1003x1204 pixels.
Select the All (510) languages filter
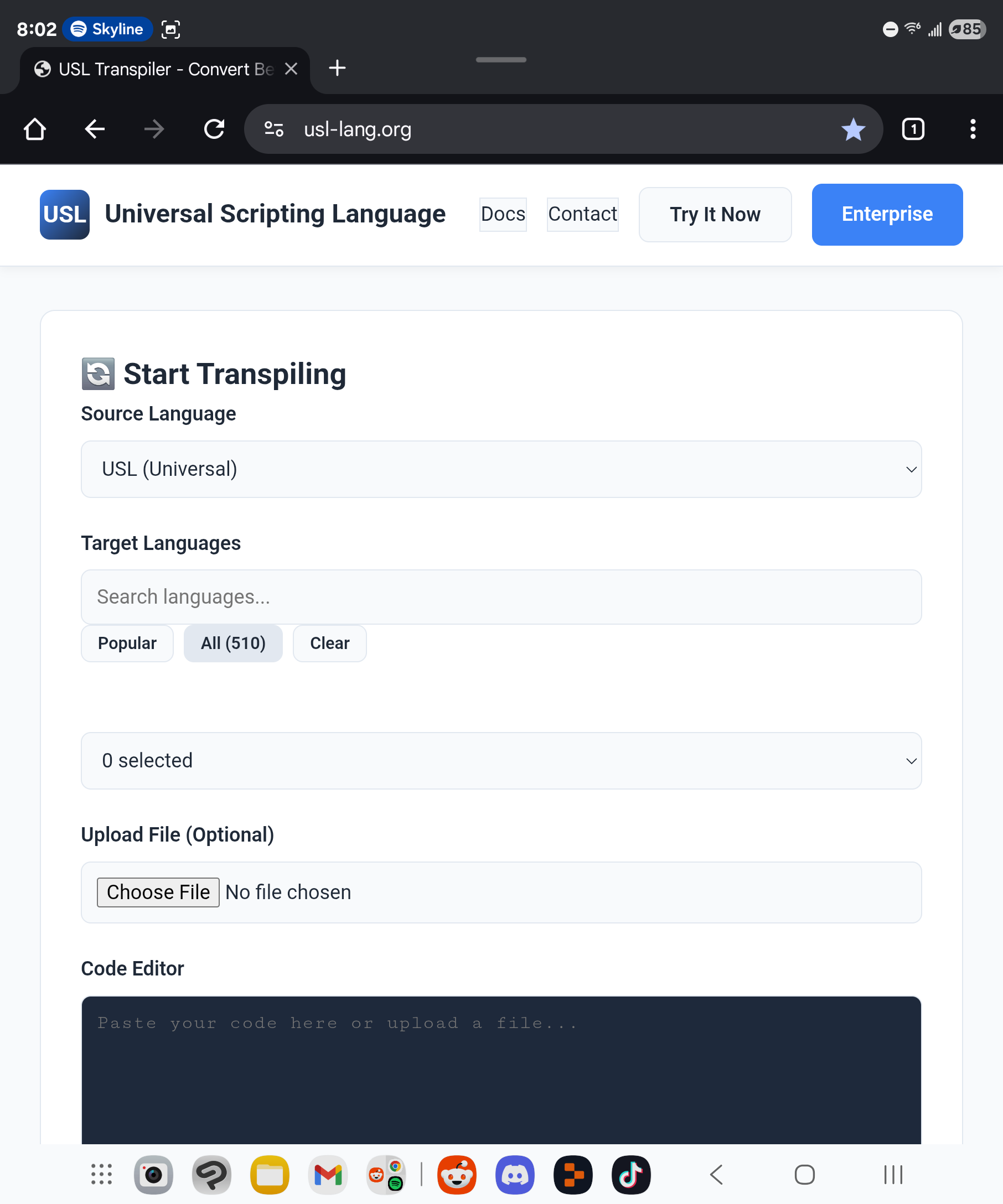click(x=233, y=643)
